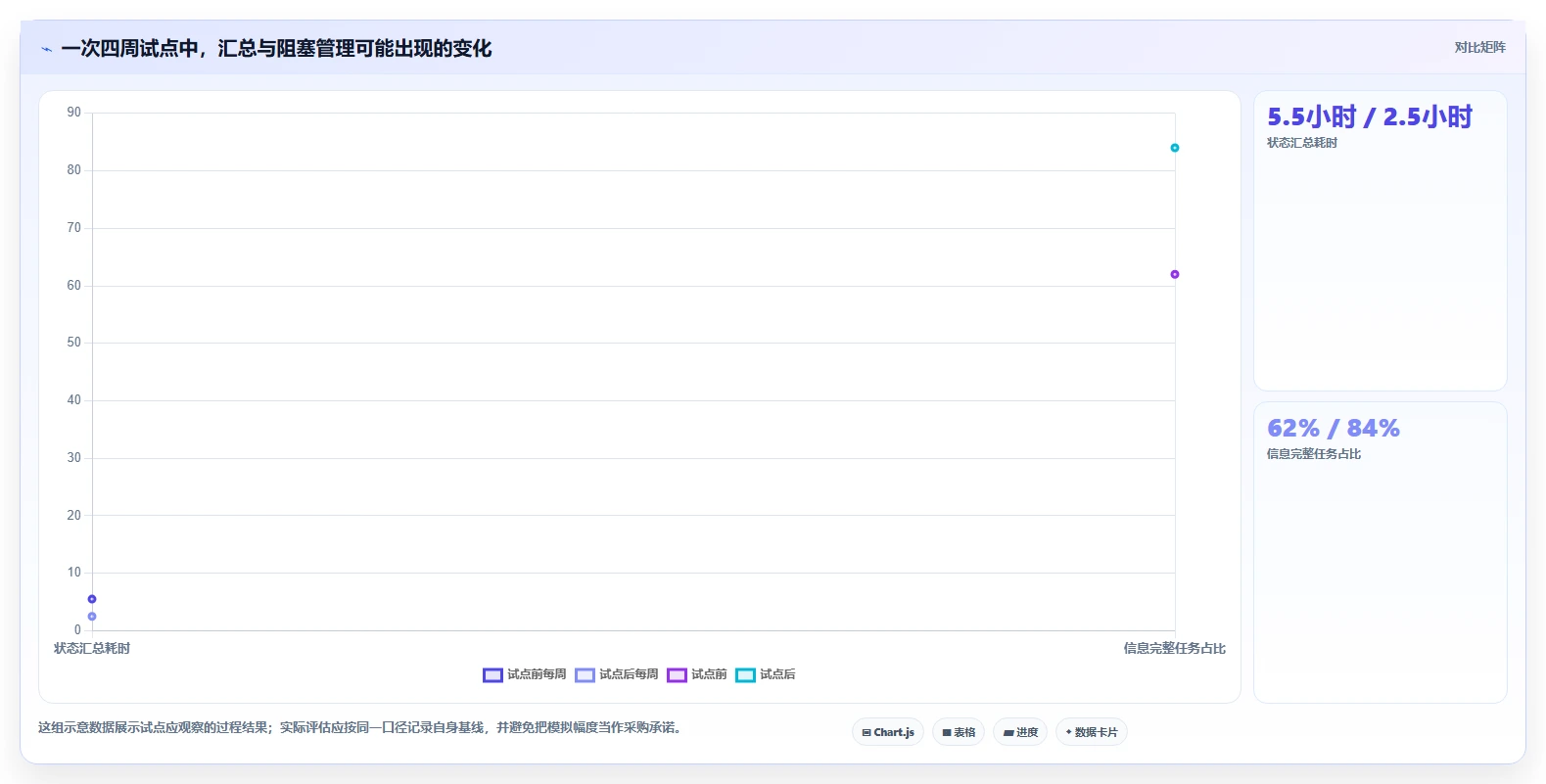Select the 5.5小时 / 2.5小时 value text
1546x784 pixels.
point(1370,117)
